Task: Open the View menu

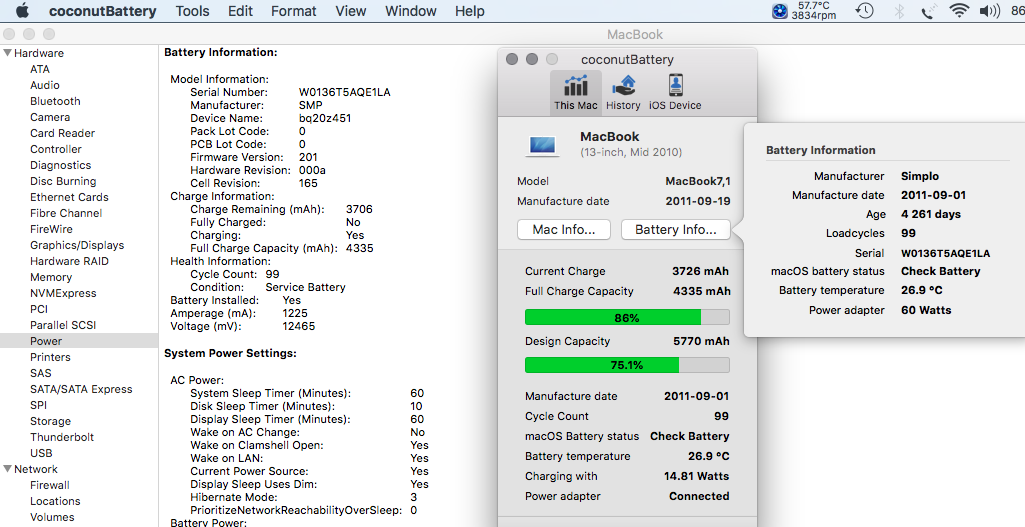Action: pos(350,11)
